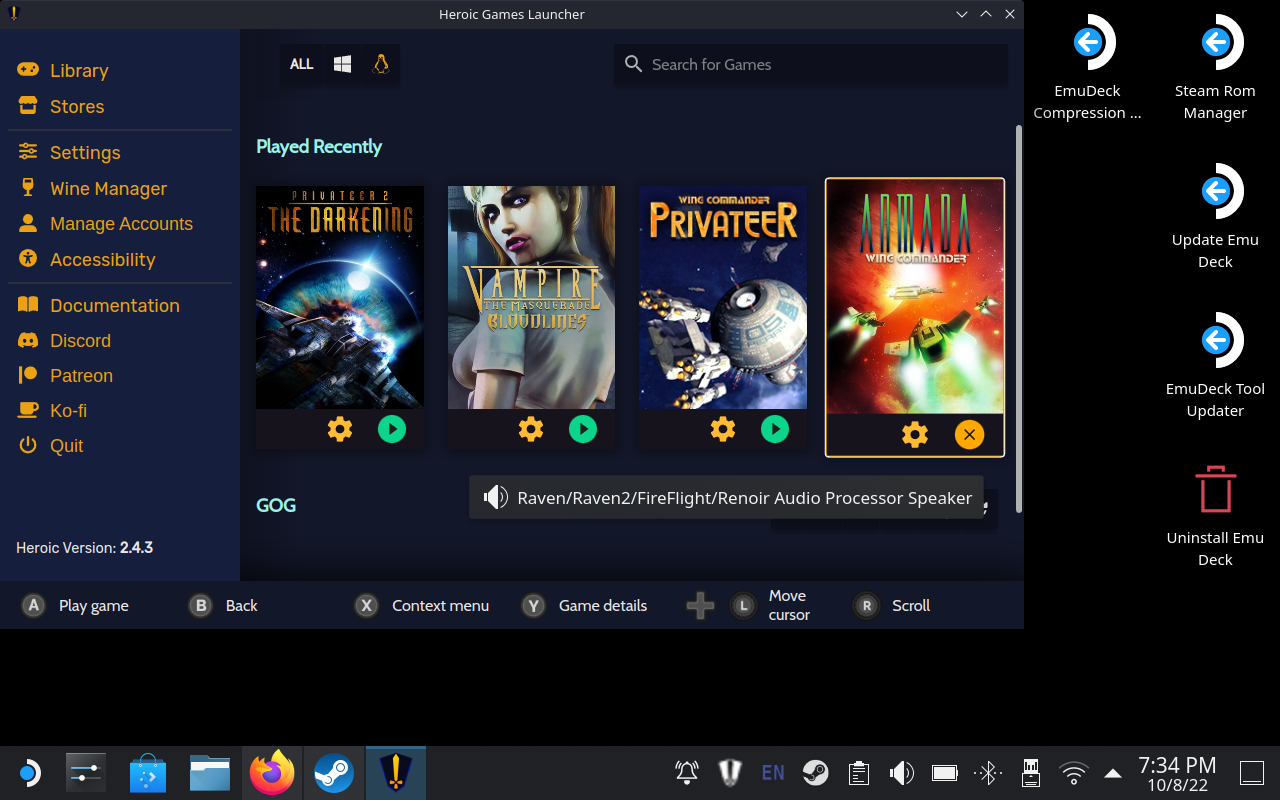The width and height of the screenshot is (1280, 800).
Task: Stop Wing Commander Armada with X button
Action: [969, 435]
